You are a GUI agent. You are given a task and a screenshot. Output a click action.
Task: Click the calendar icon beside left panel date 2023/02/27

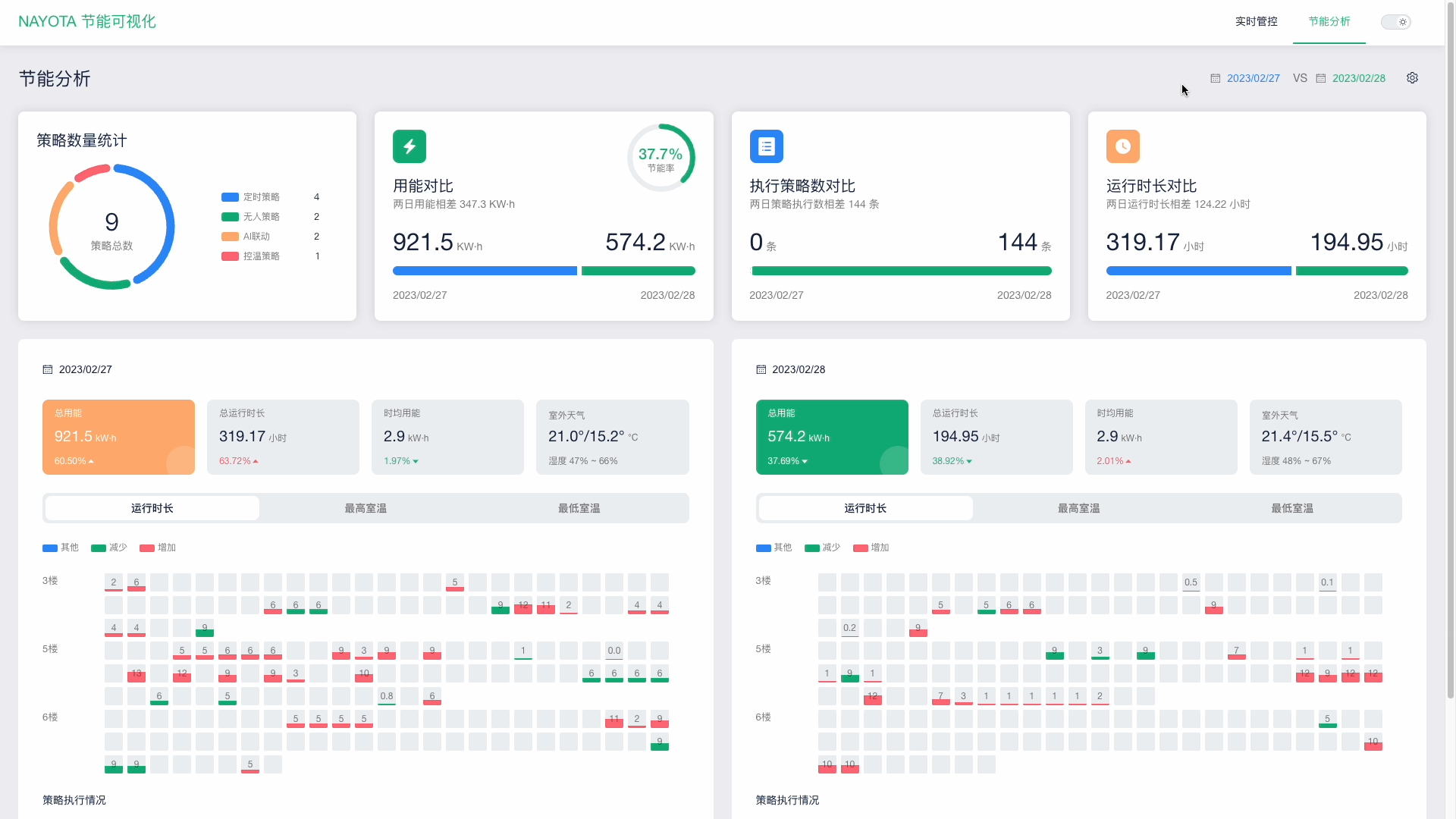pyautogui.click(x=48, y=369)
